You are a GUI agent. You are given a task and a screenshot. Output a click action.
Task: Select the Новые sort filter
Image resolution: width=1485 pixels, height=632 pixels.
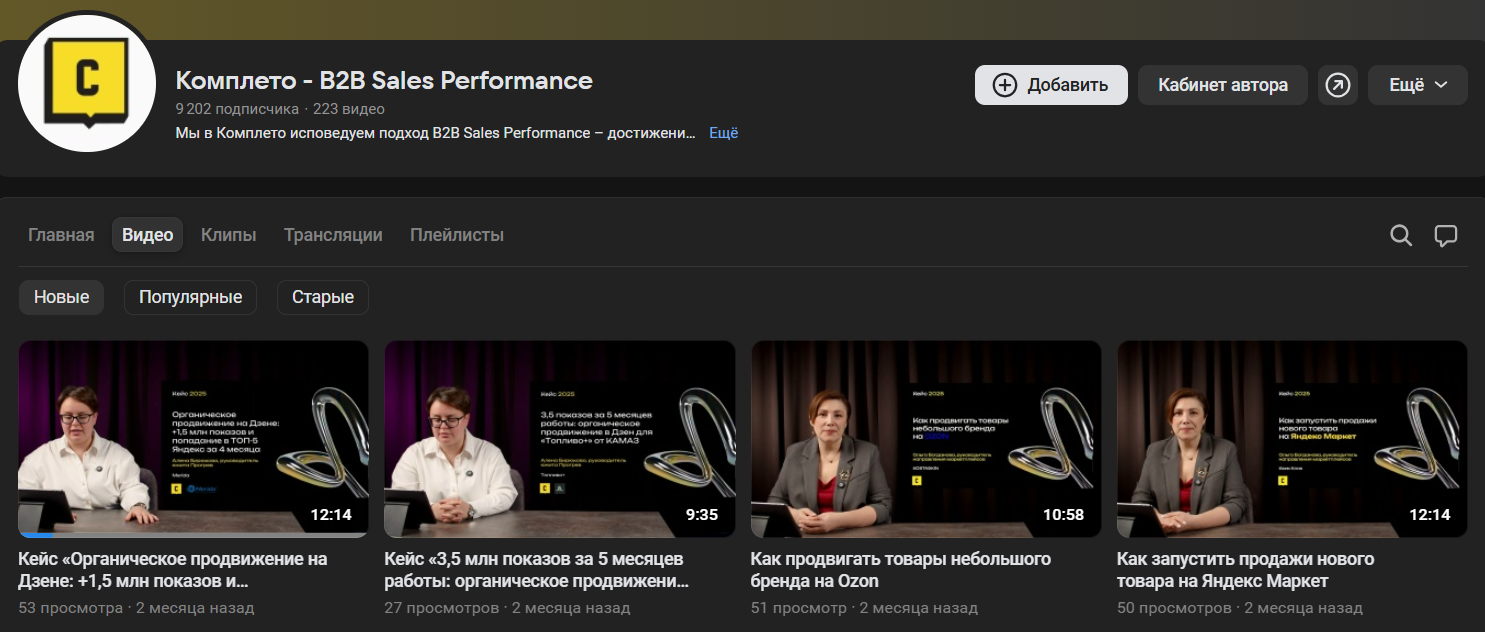[x=61, y=297]
